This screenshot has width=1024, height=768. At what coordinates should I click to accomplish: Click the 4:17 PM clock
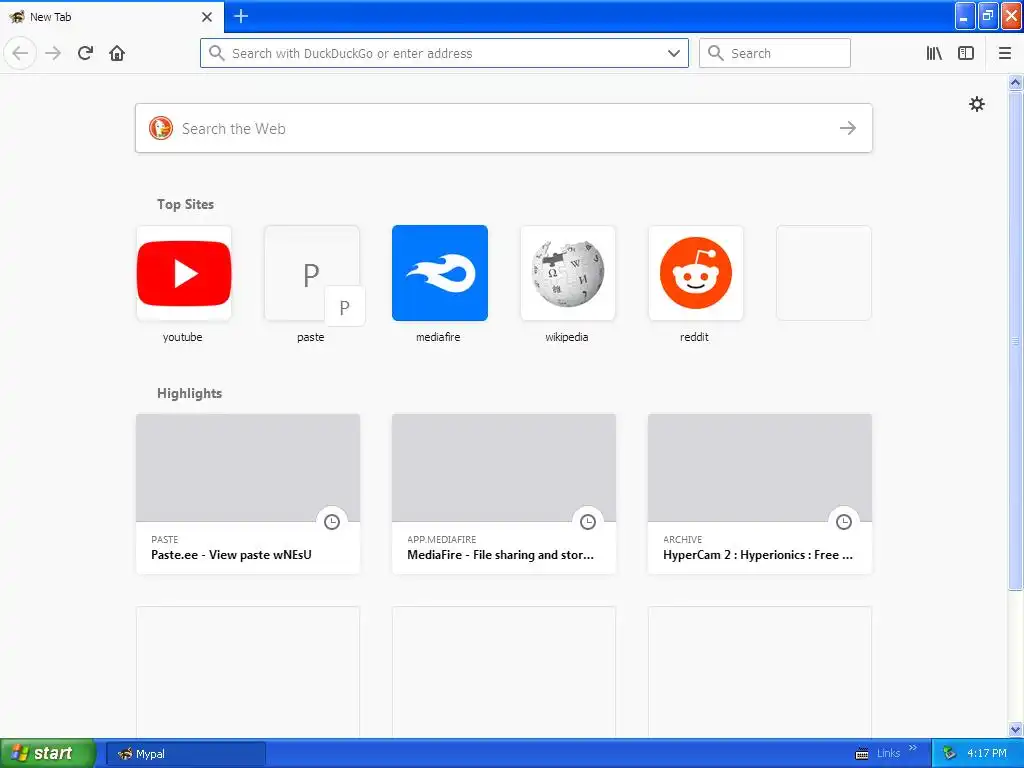coord(987,754)
